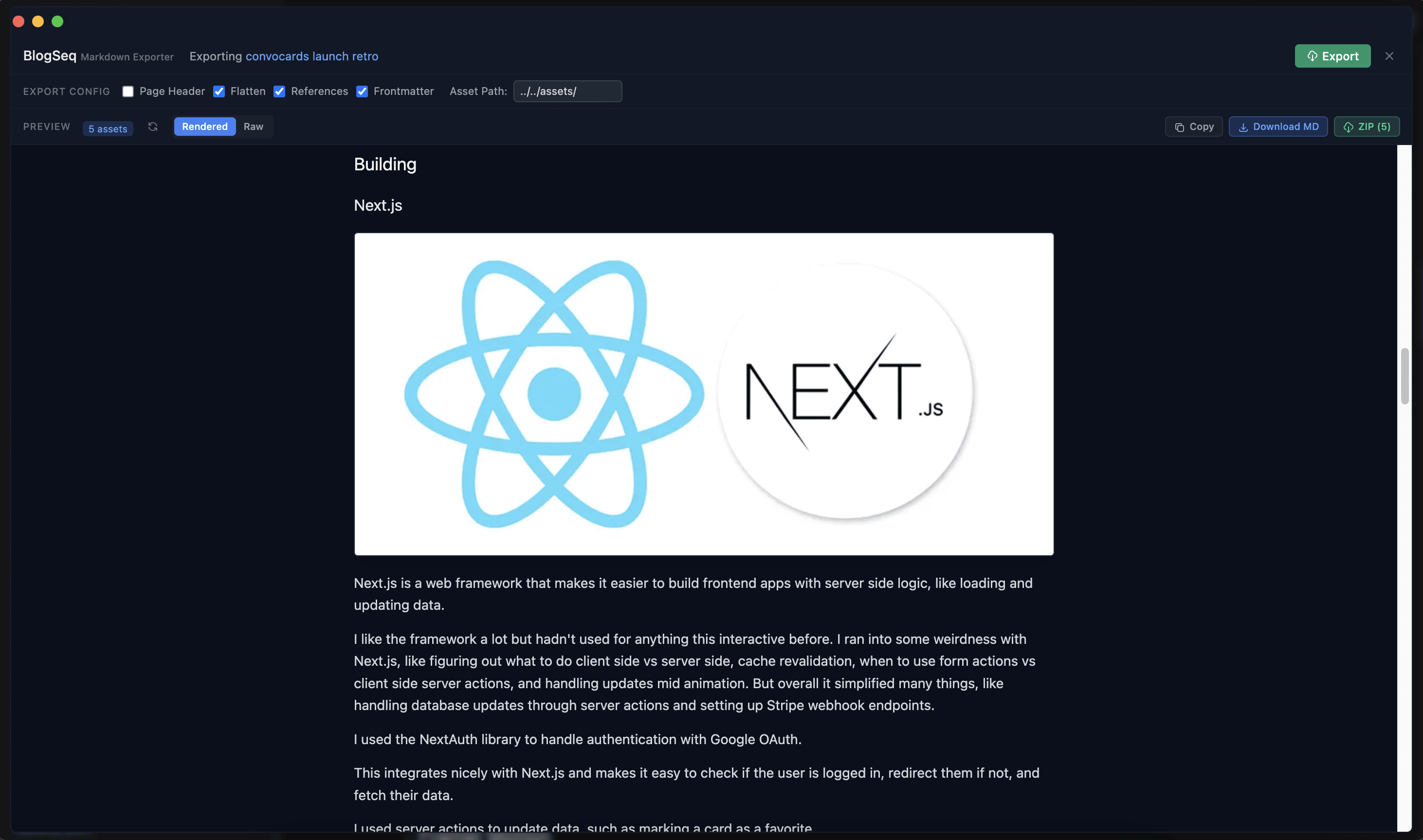Close the exporter with the X icon
The image size is (1423, 840).
pos(1389,55)
